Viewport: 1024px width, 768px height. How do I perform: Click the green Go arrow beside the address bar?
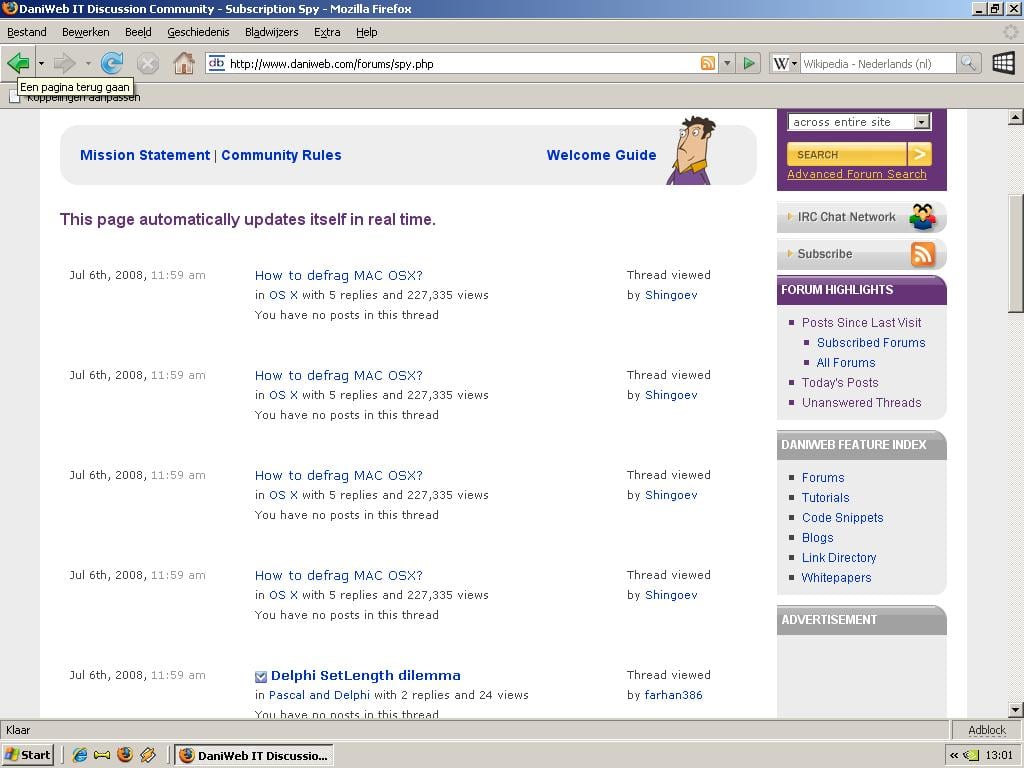749,63
